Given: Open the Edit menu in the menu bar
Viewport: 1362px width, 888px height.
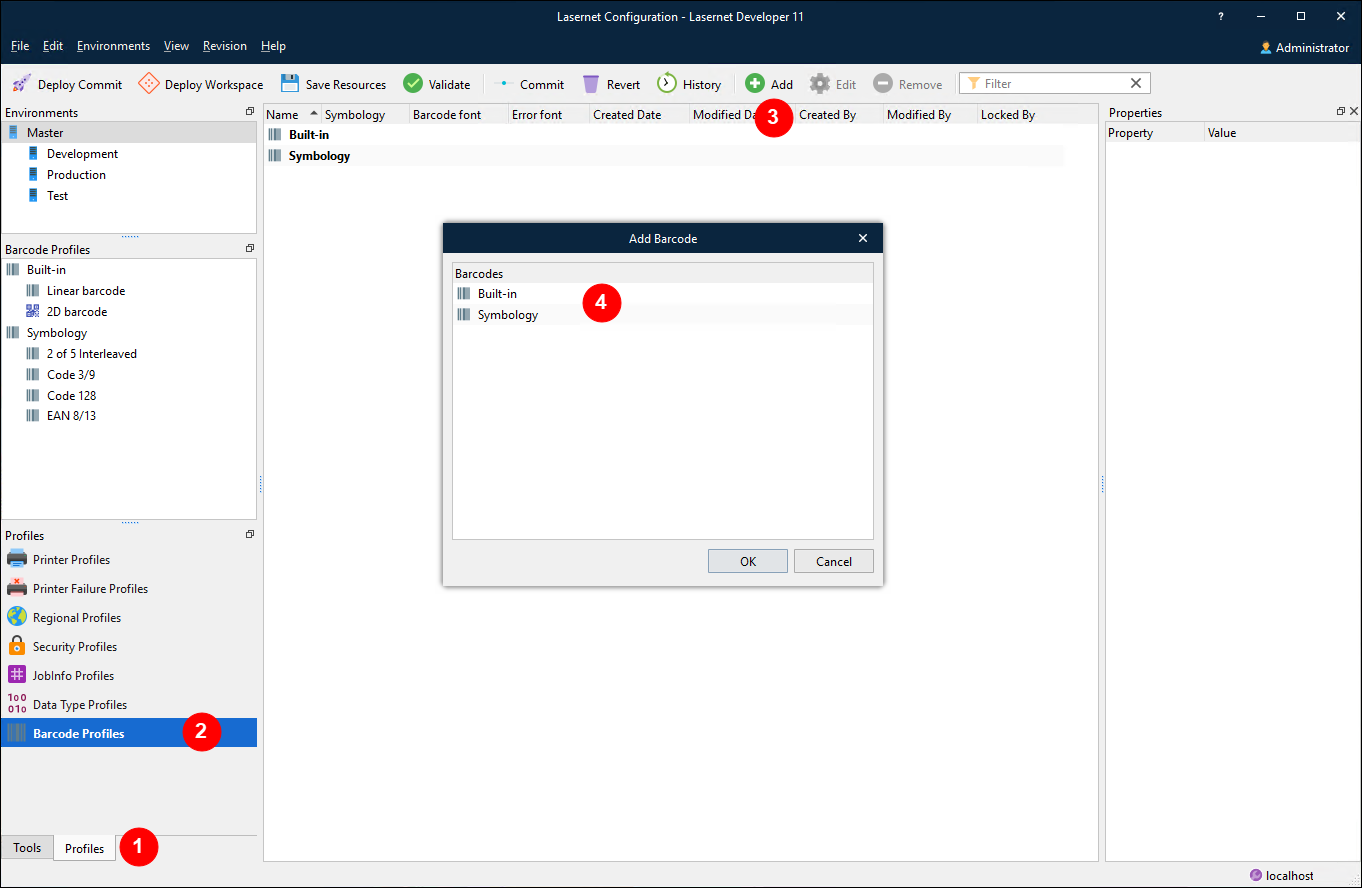Looking at the screenshot, I should (53, 46).
